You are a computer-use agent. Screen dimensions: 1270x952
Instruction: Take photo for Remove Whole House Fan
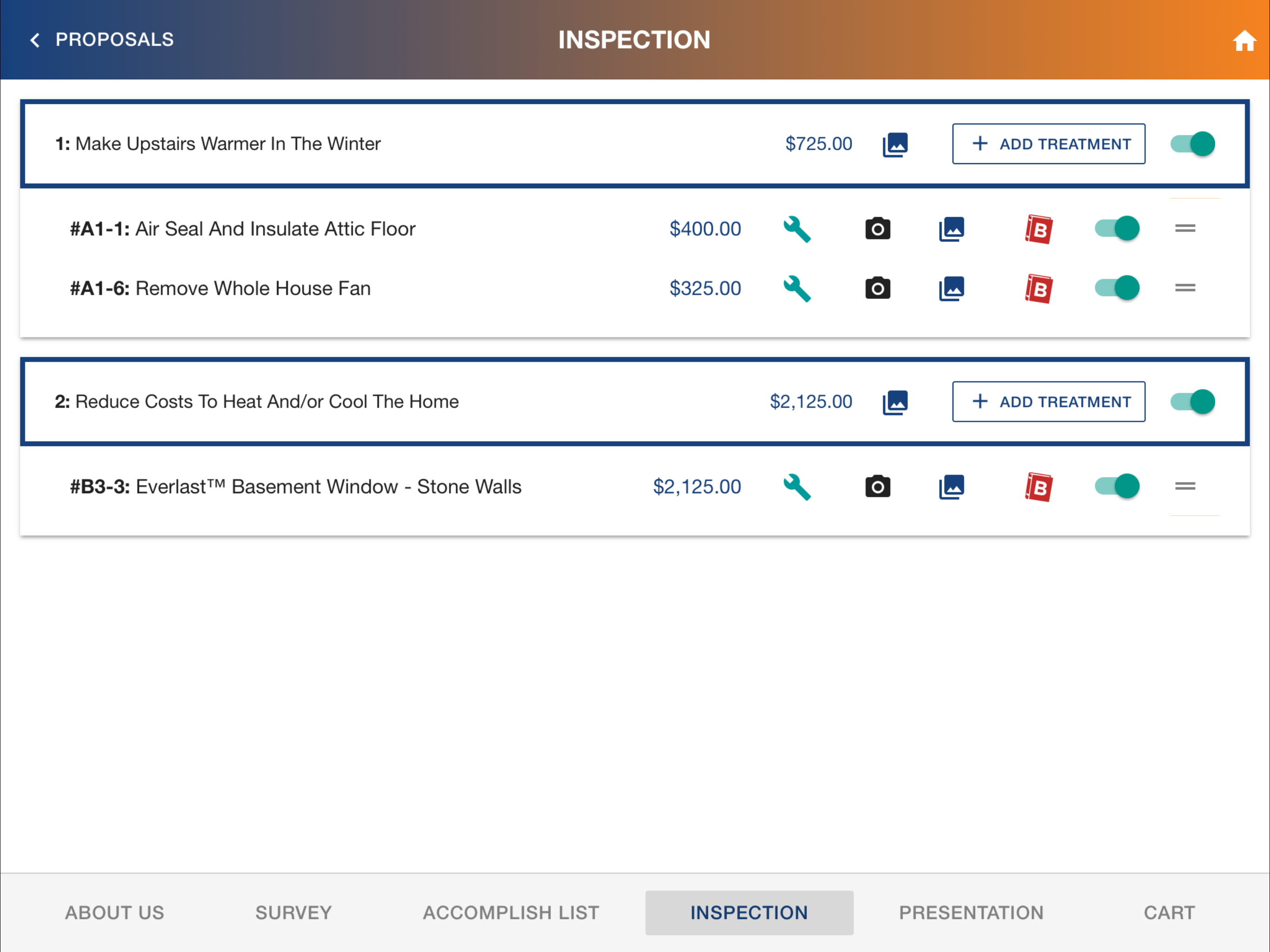[x=877, y=288]
